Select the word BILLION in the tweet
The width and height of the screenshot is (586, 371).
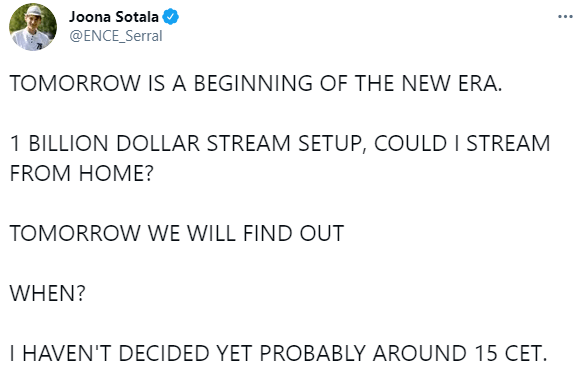(68, 143)
